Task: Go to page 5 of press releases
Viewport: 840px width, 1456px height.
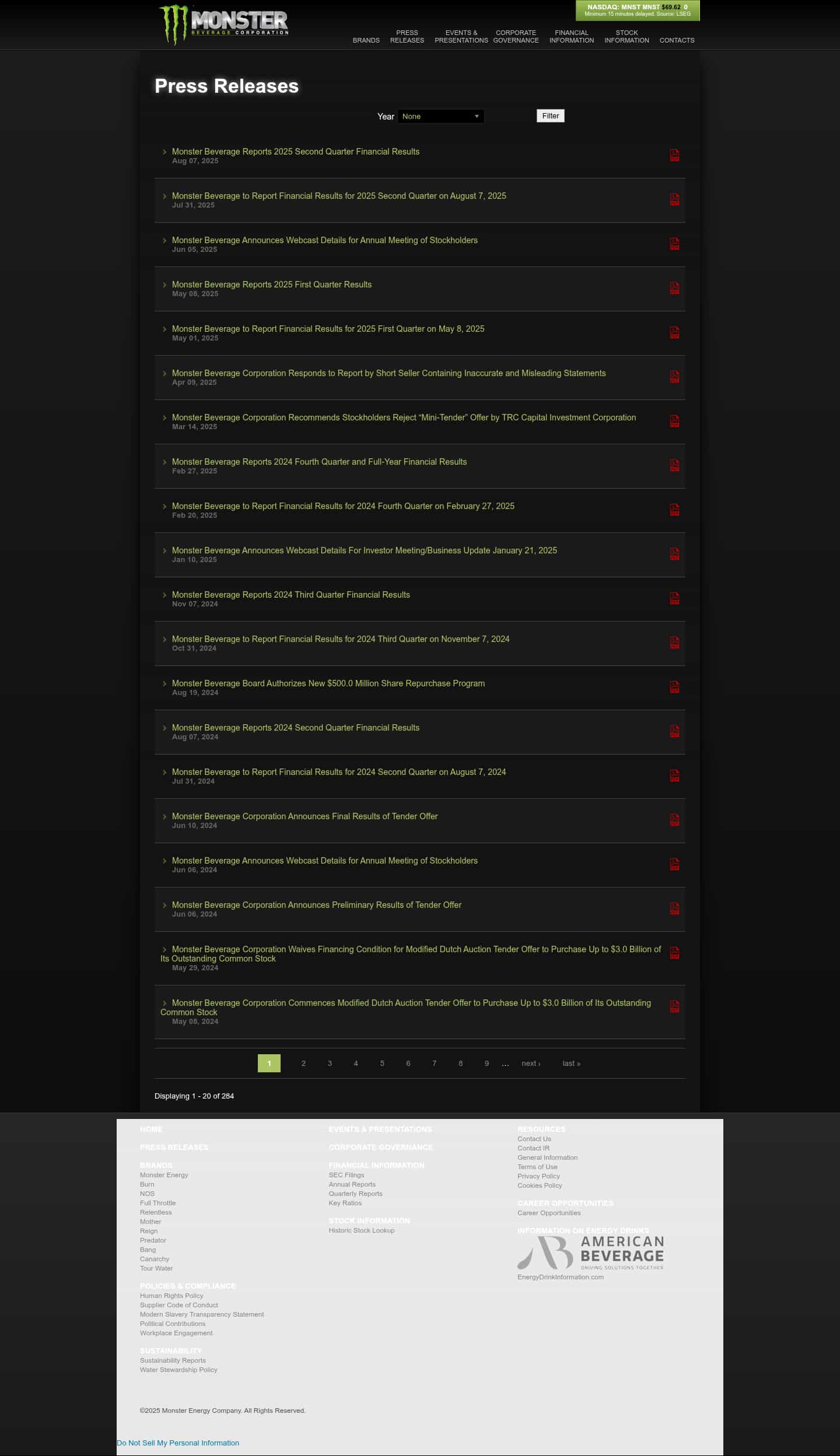Action: [x=382, y=1064]
